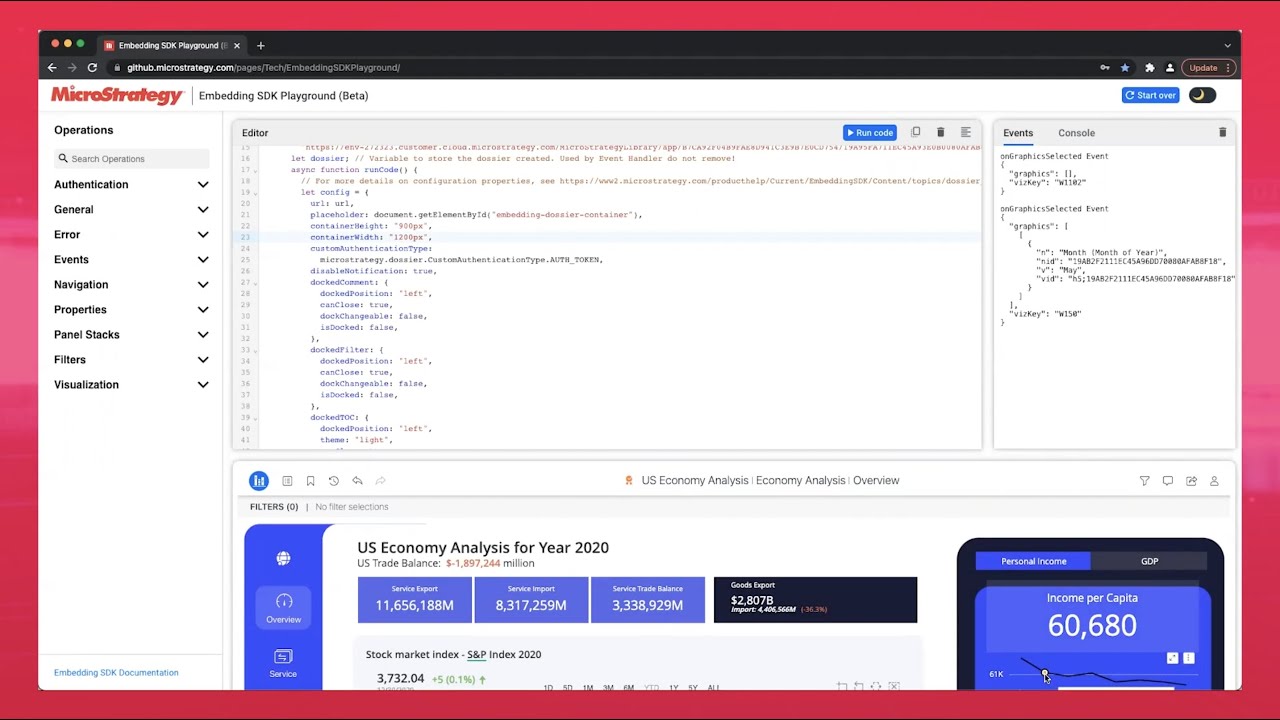Open a new browser tab

[260, 45]
